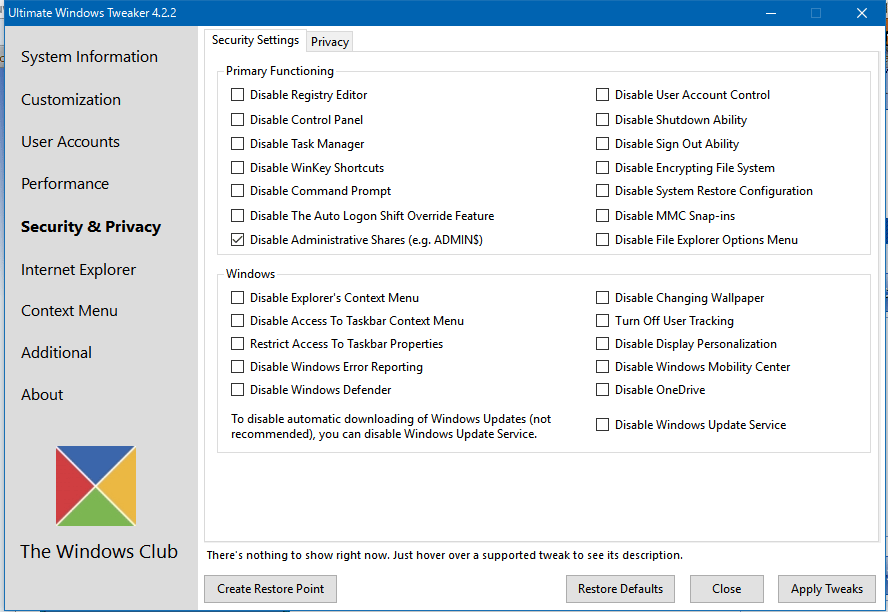Screen dimensions: 888x612
Task: Check Disable Windows Update Service
Action: coord(603,425)
